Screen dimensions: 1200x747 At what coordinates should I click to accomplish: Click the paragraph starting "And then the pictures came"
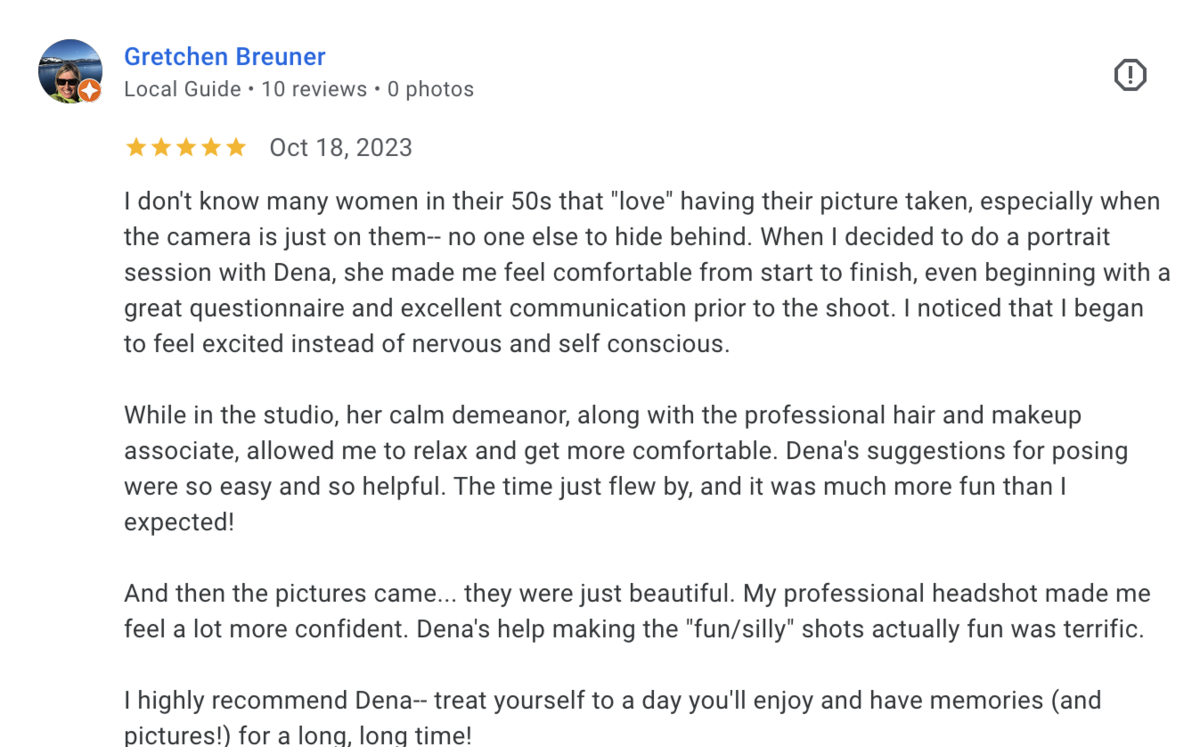(x=638, y=612)
